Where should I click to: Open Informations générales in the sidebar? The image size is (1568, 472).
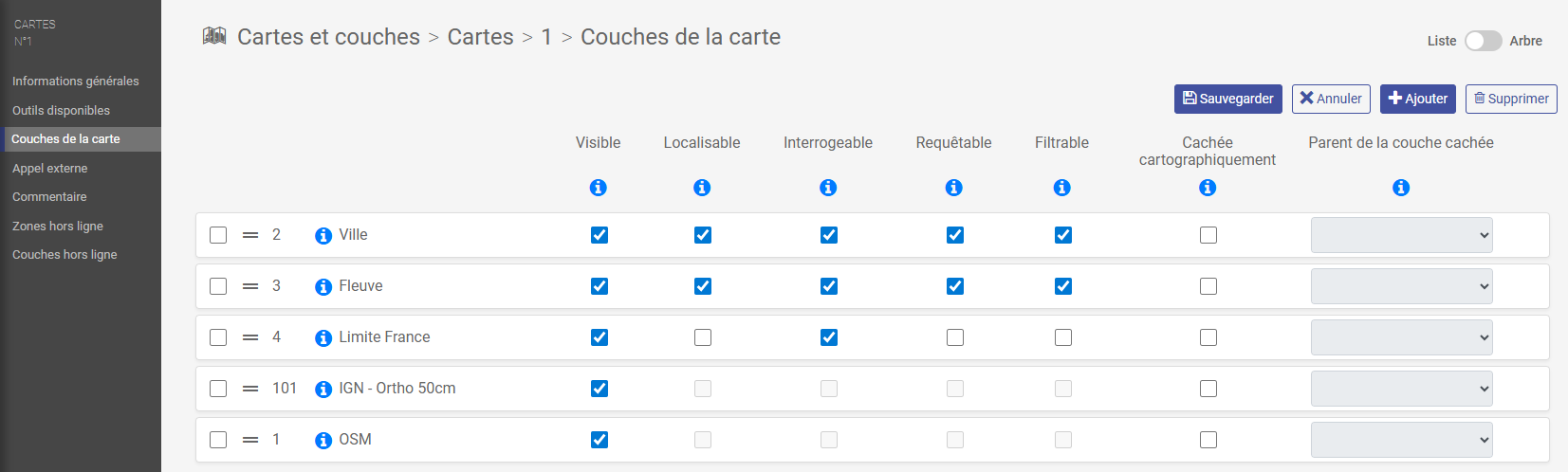click(x=76, y=82)
